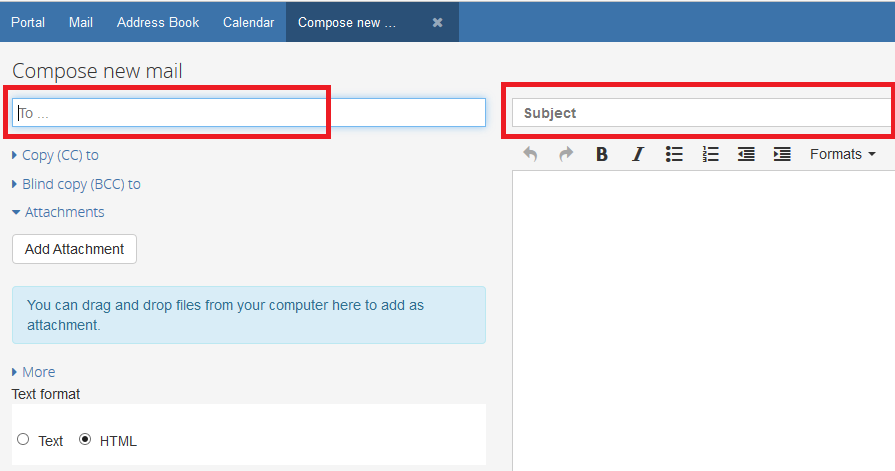This screenshot has width=895, height=471.
Task: Insert a numbered list
Action: (710, 154)
